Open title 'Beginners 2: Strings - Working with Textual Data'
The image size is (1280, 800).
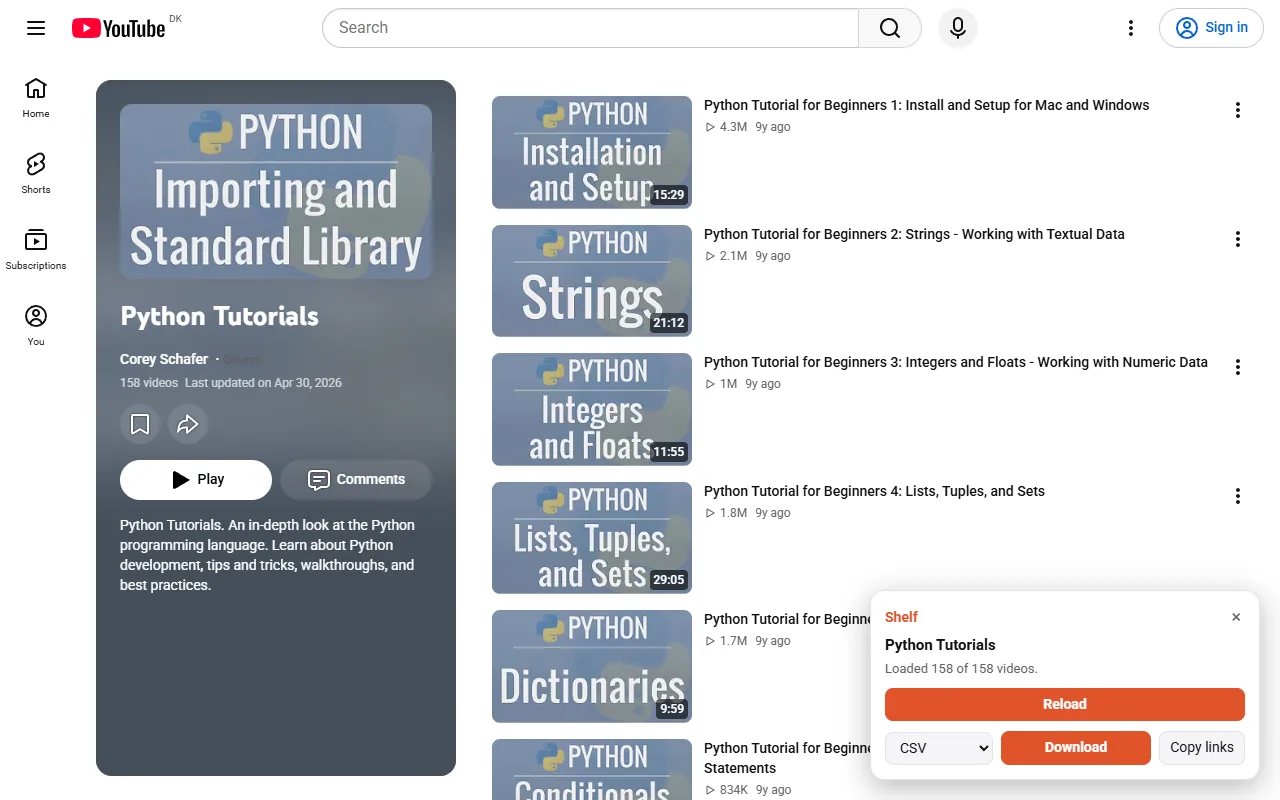[x=914, y=234]
